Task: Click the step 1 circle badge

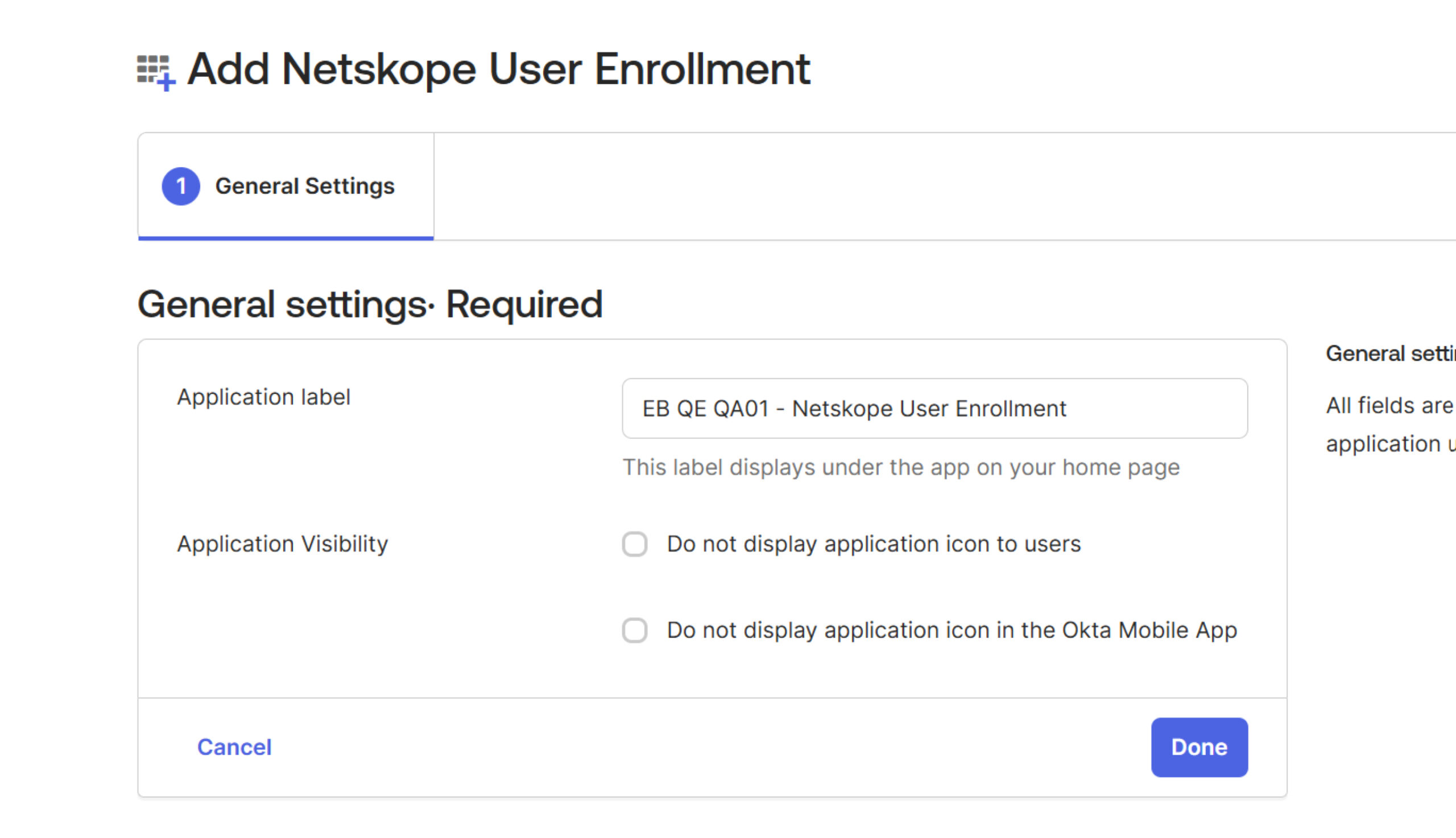Action: 181,186
